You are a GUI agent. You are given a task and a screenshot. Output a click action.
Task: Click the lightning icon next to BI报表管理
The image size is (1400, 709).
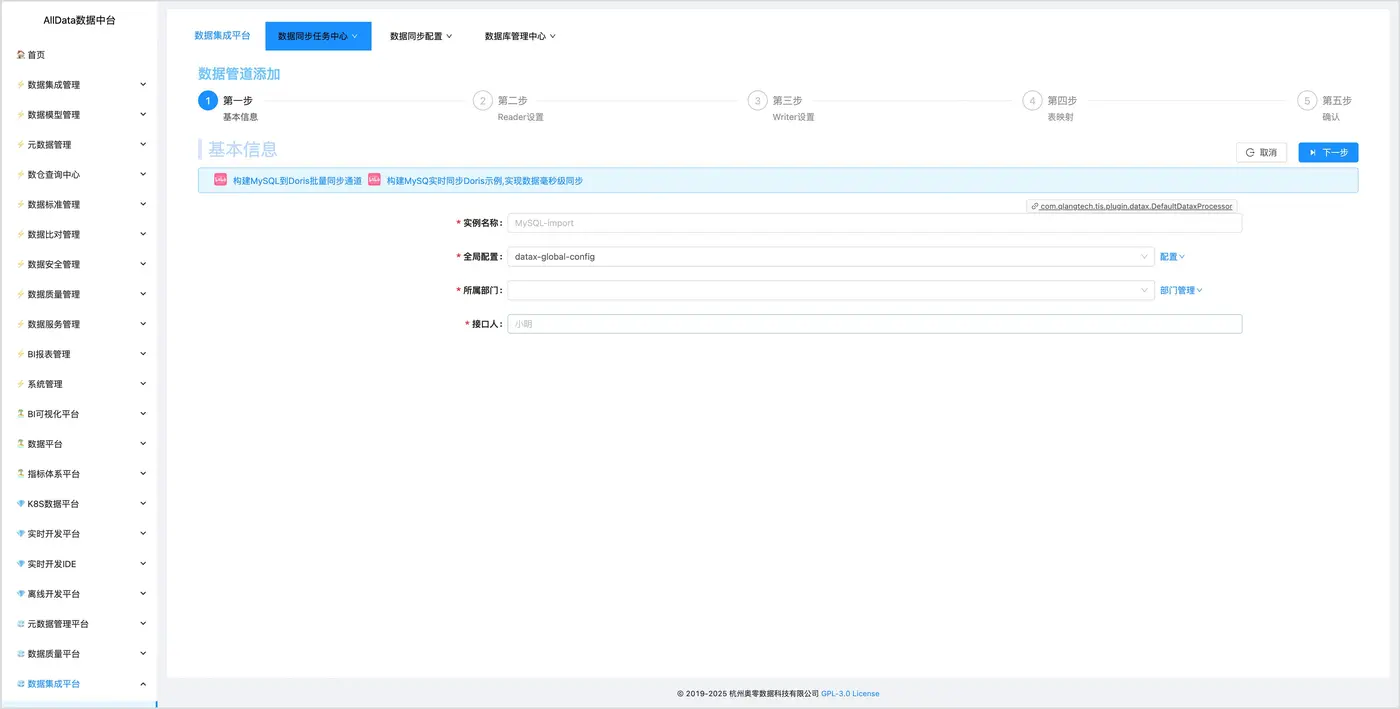pyautogui.click(x=21, y=355)
